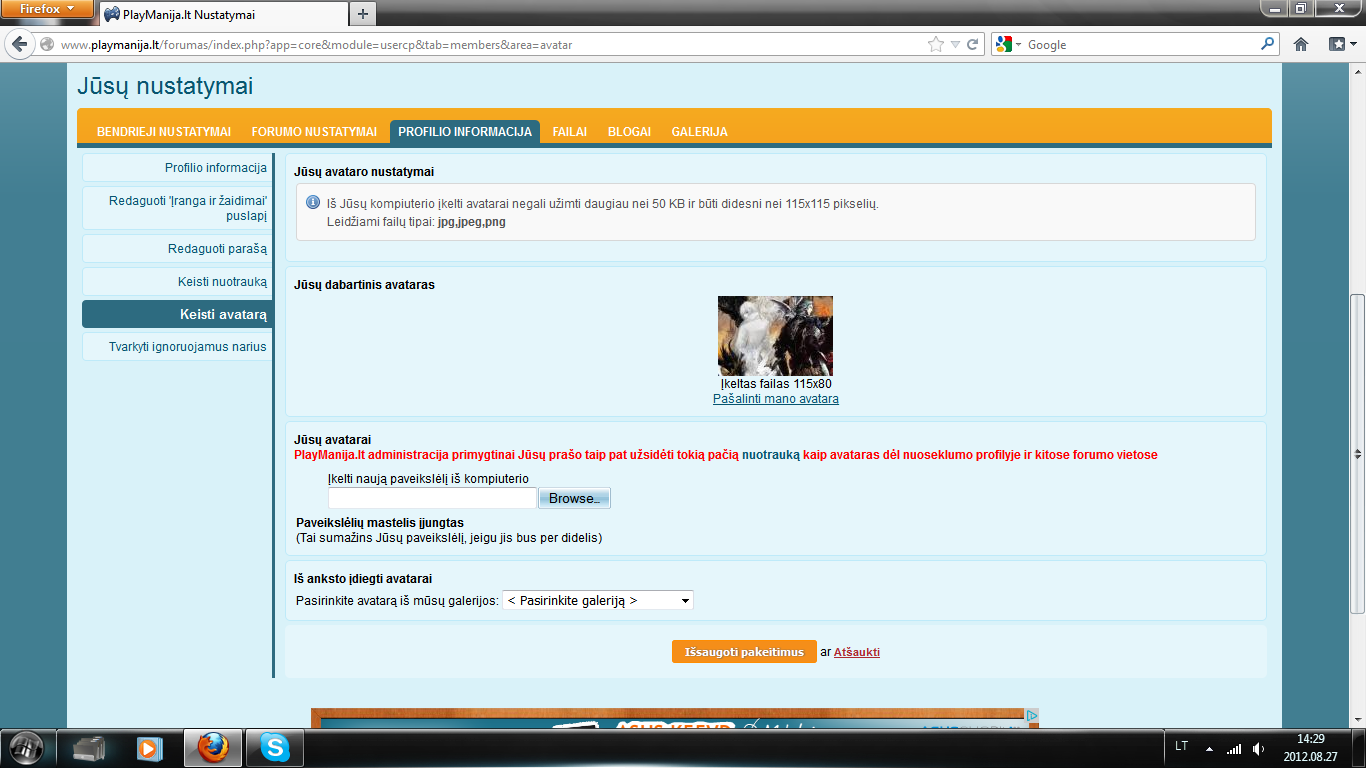Click the search magnifier icon

pyautogui.click(x=1268, y=44)
